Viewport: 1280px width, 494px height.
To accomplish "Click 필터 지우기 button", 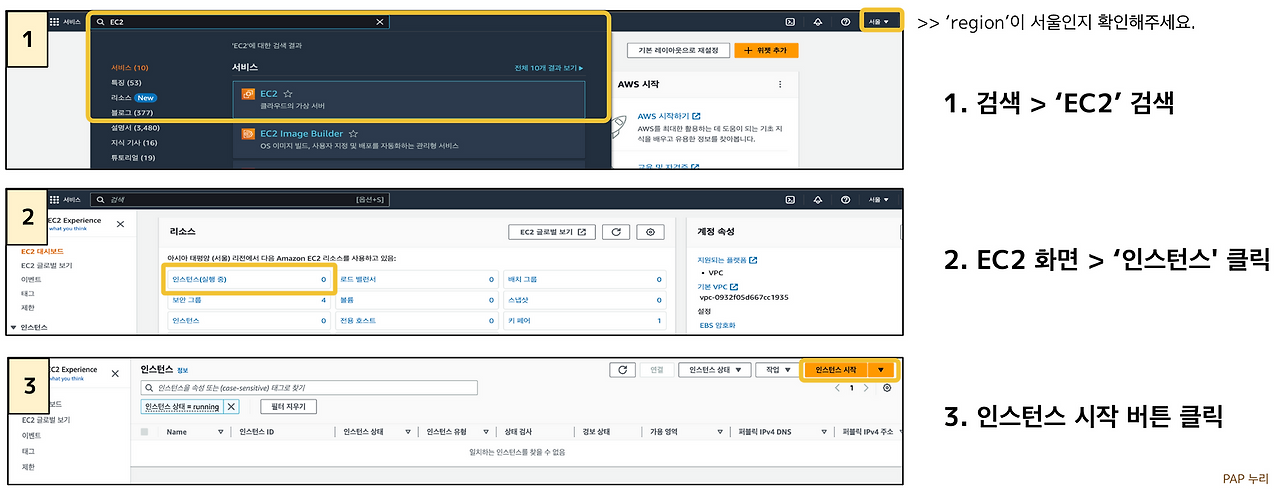I will [289, 407].
